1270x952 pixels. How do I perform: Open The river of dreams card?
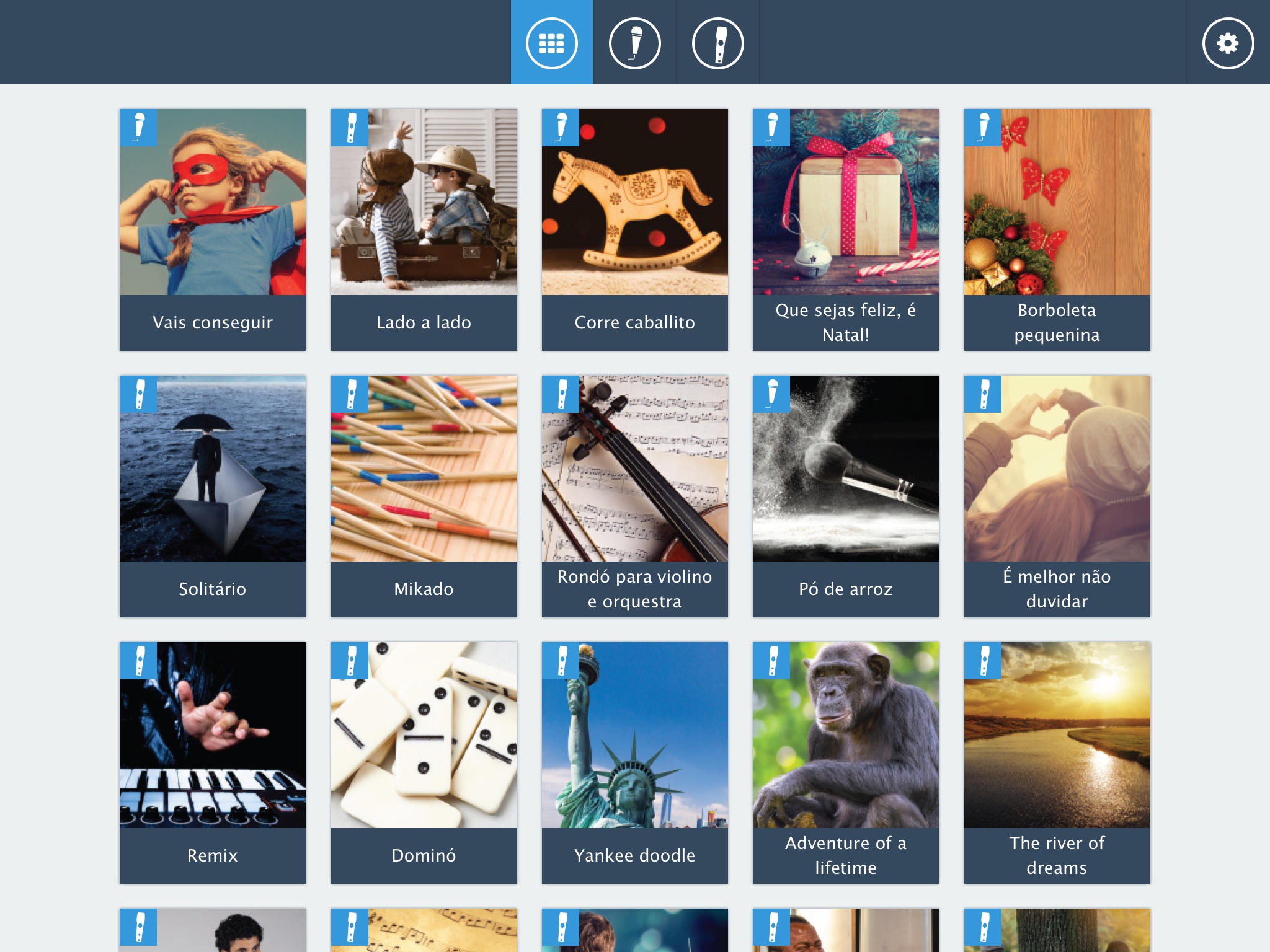coord(1057,763)
